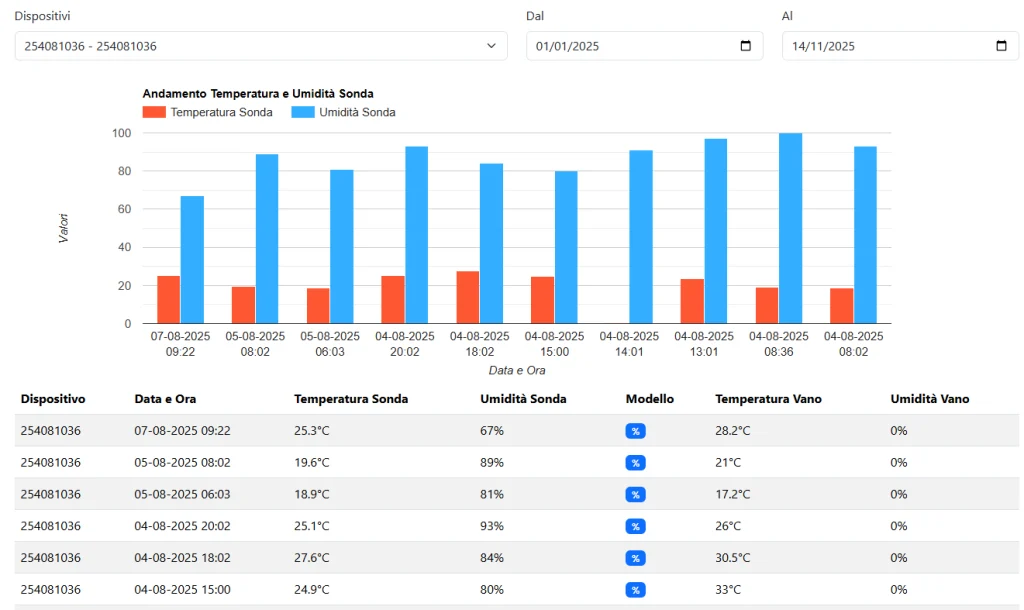This screenshot has height=610, width=1024.
Task: Click the Temperatura Vano column header
Action: tap(768, 399)
